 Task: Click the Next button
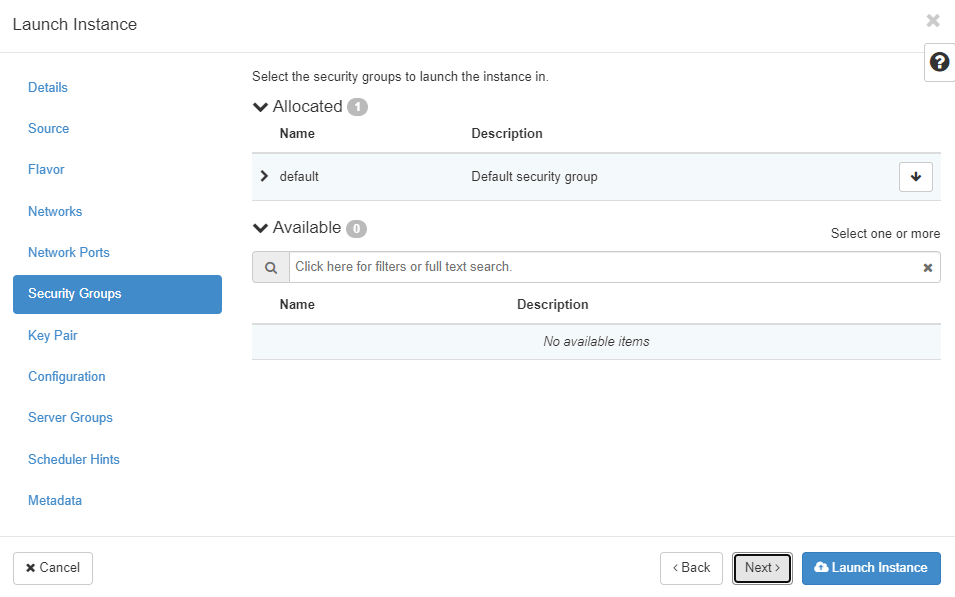tap(762, 568)
